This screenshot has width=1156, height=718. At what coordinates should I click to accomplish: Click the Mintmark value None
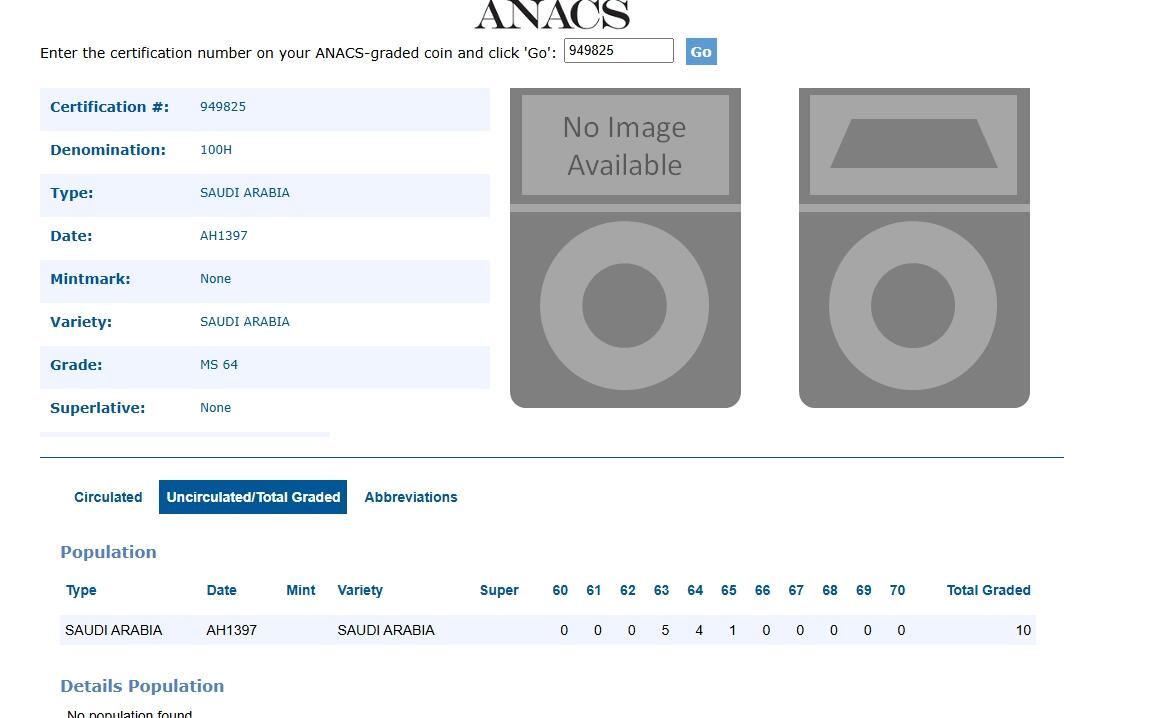[x=215, y=279]
